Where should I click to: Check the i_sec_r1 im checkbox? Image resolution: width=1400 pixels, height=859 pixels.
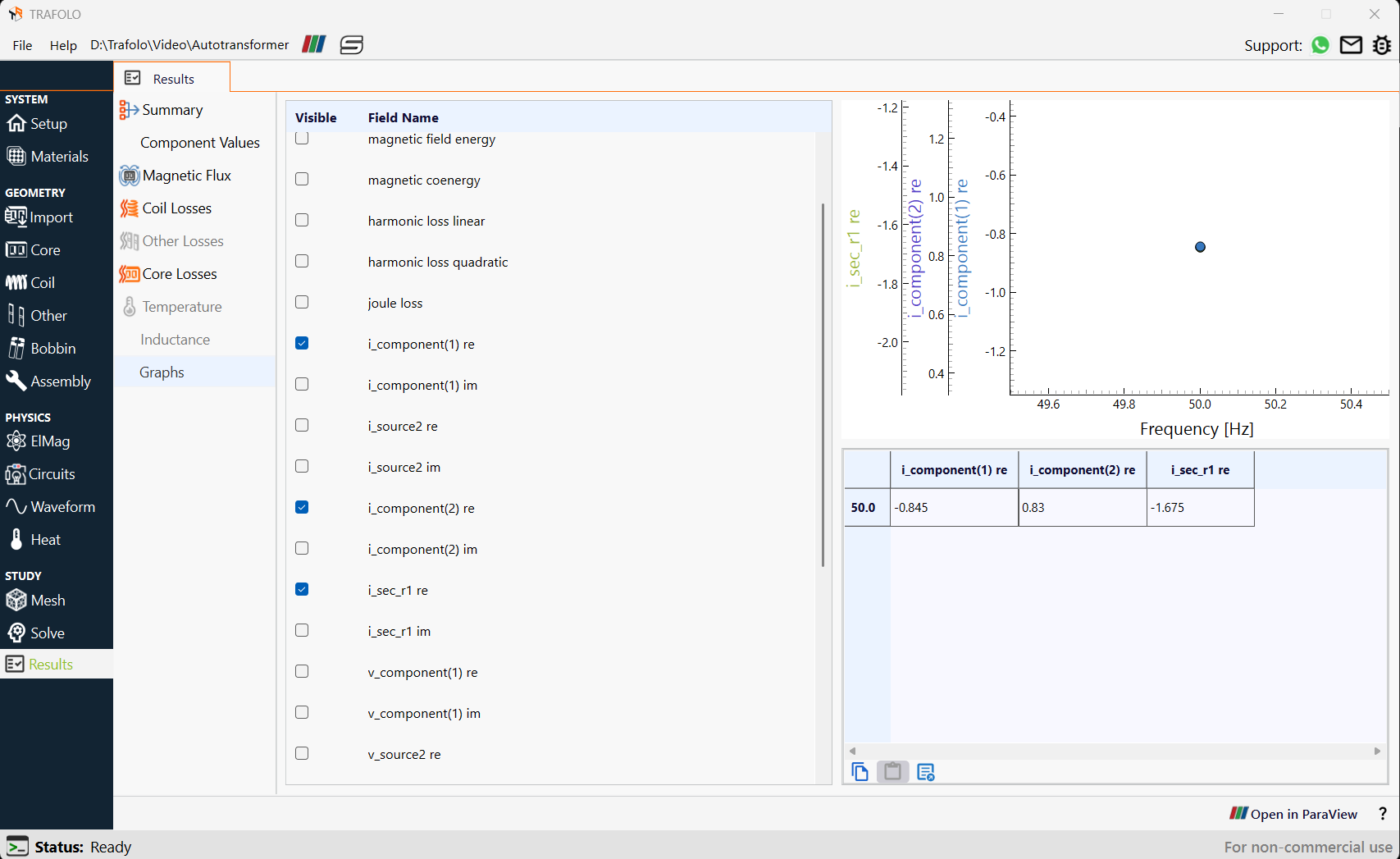point(302,630)
